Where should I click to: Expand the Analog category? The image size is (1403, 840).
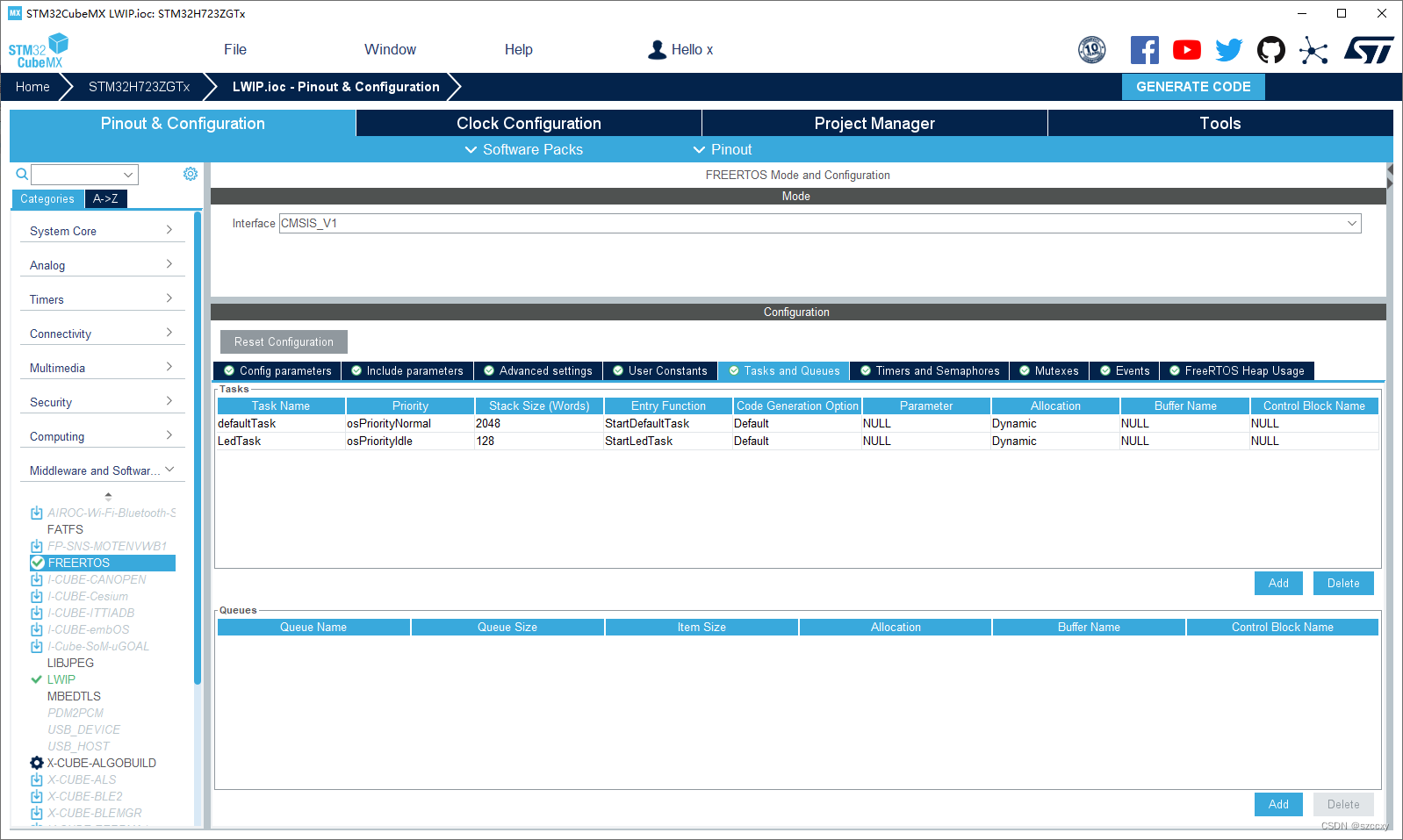[102, 265]
